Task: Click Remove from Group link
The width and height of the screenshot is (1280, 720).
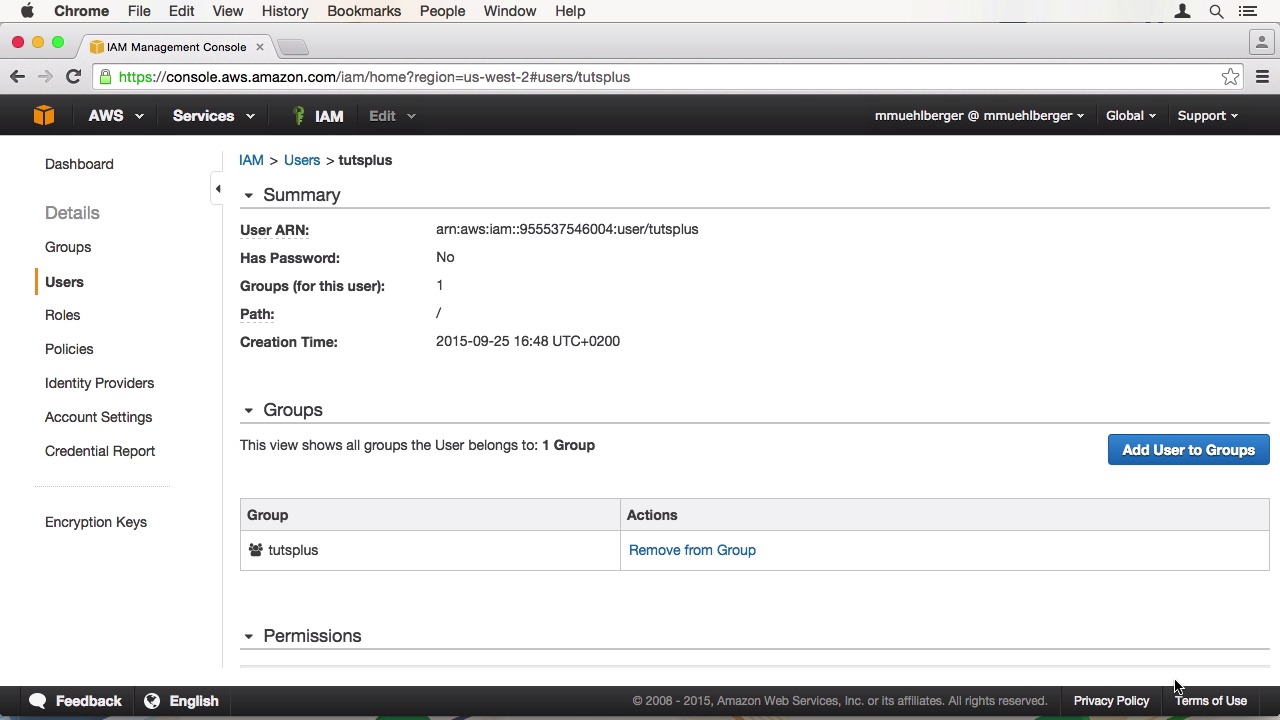Action: point(692,550)
